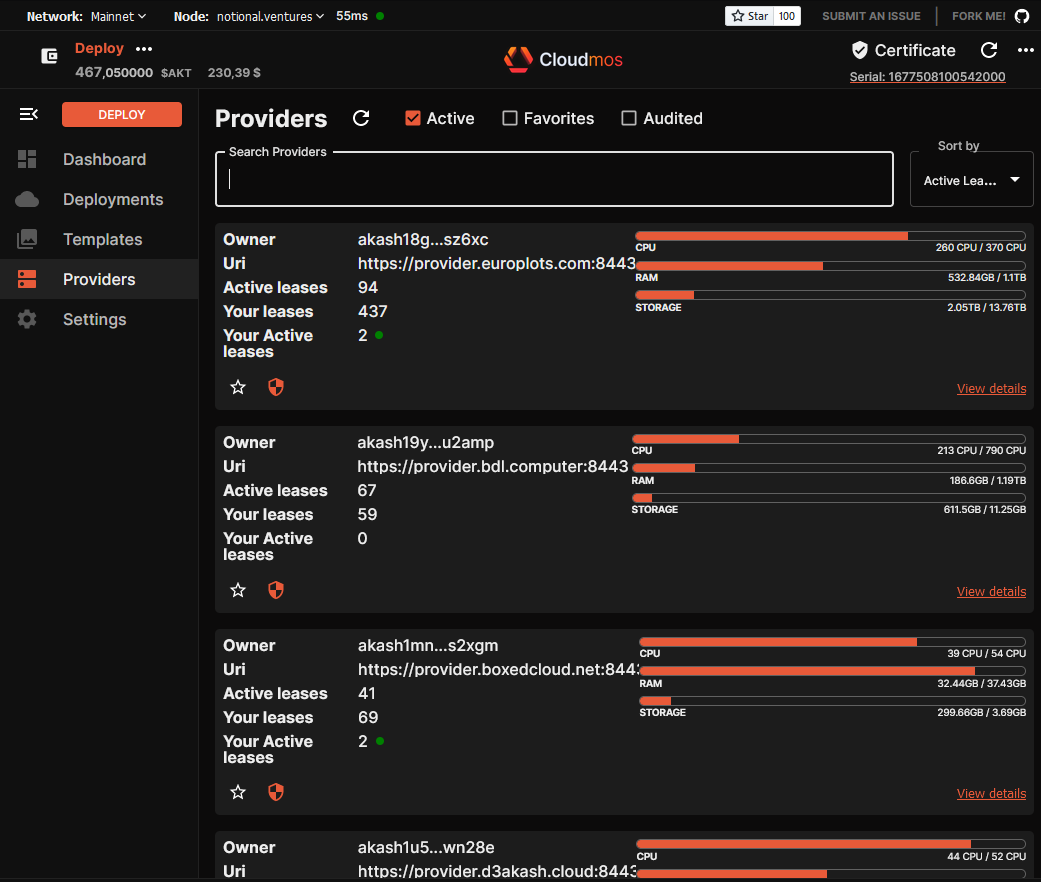
Task: Focus the Search Providers input field
Action: coord(554,180)
